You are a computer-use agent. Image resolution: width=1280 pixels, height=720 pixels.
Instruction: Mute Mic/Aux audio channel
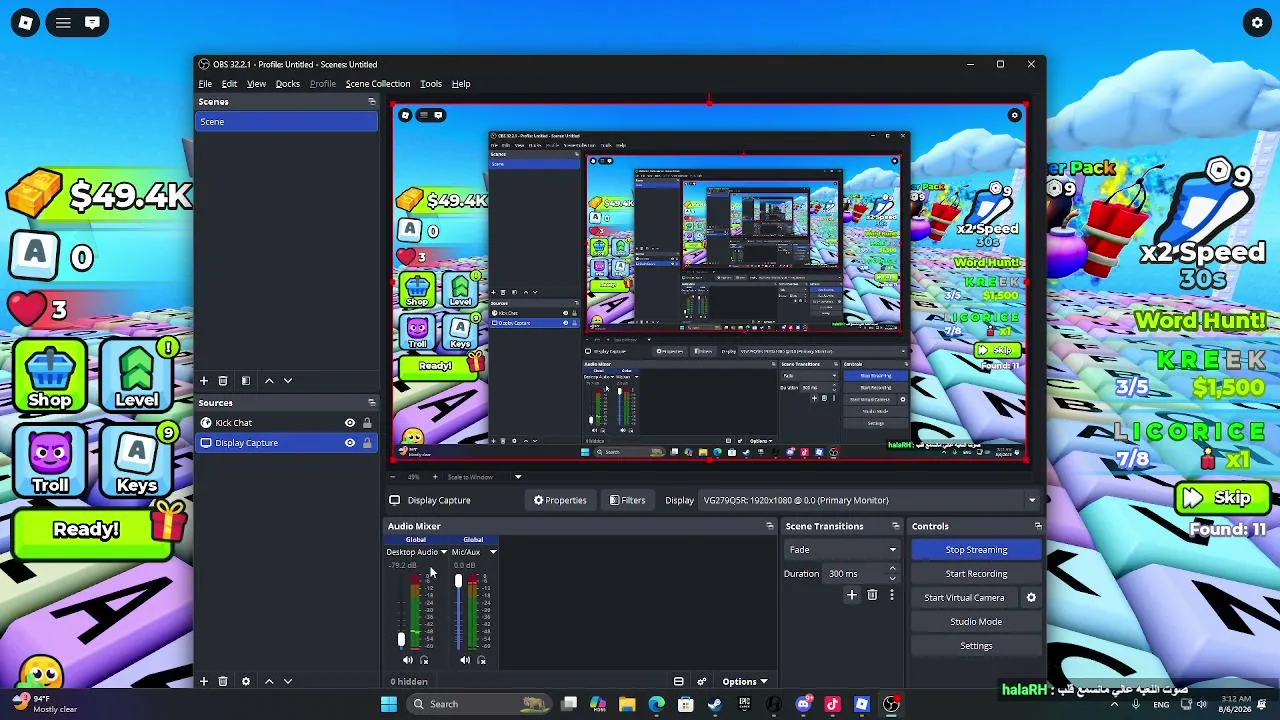pyautogui.click(x=465, y=660)
